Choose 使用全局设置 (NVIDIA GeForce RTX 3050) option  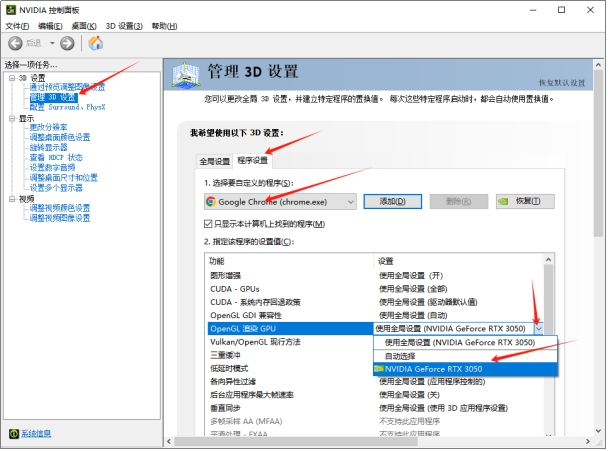(x=465, y=342)
